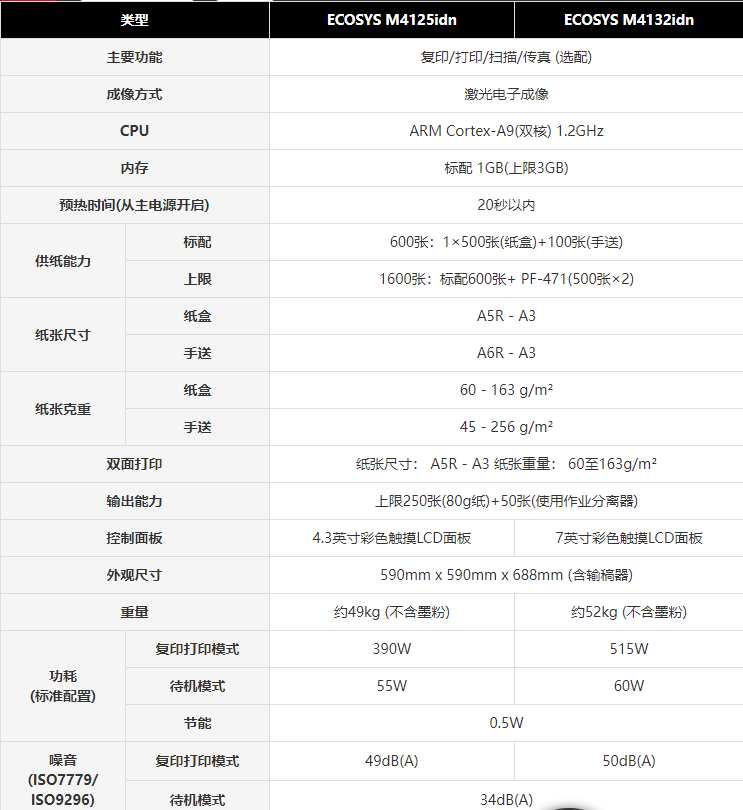Viewport: 743px width, 810px height.
Task: Select the 功耗 (标准配置) group label
Action: click(x=63, y=686)
